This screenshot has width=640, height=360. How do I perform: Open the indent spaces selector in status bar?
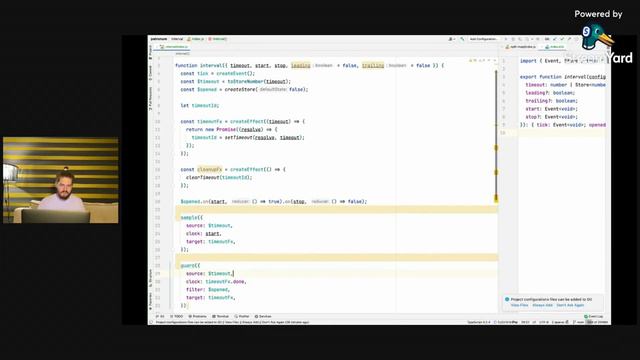coord(560,322)
